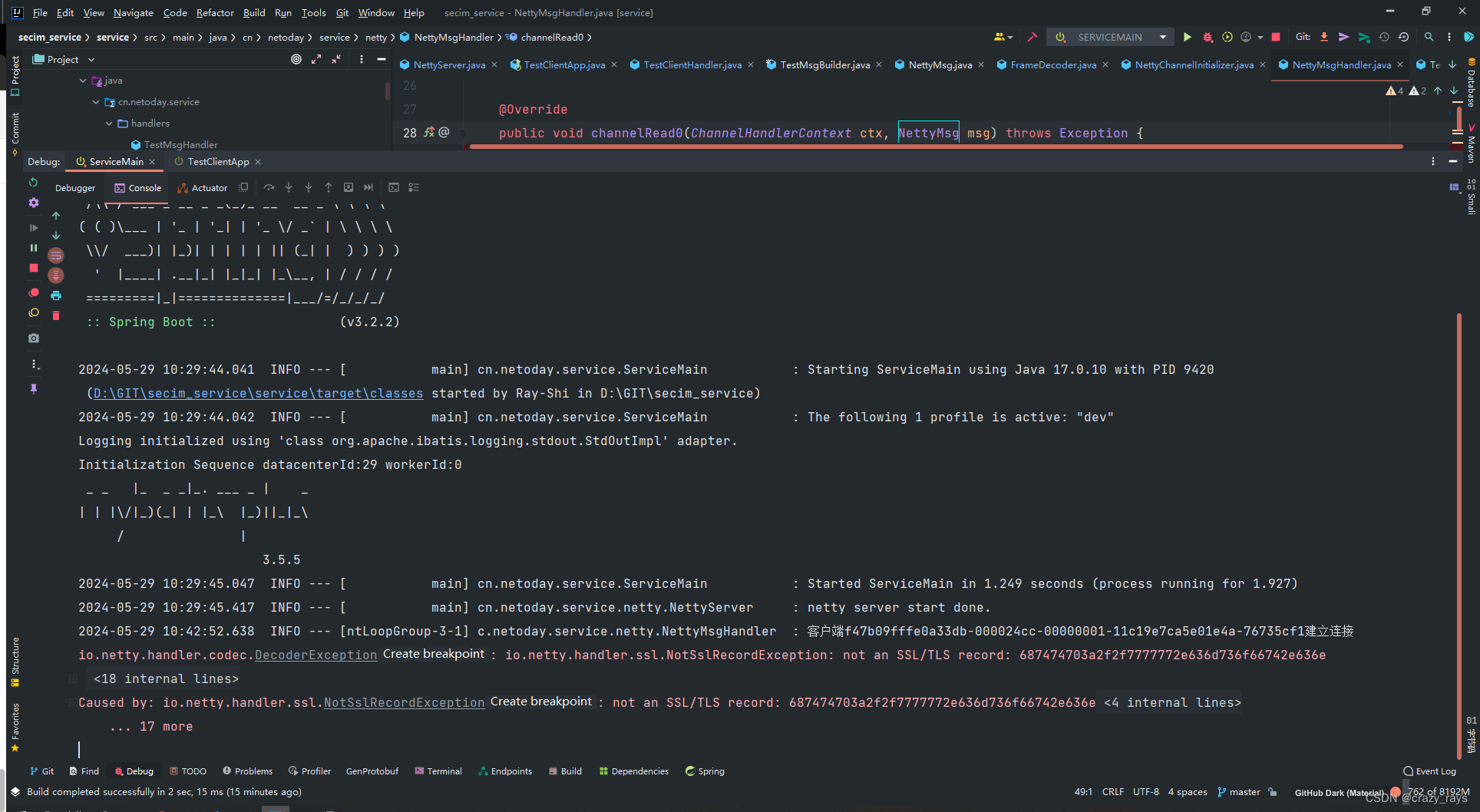The width and height of the screenshot is (1480, 812).
Task: Select opened file target icon in Project panel
Action: click(296, 59)
